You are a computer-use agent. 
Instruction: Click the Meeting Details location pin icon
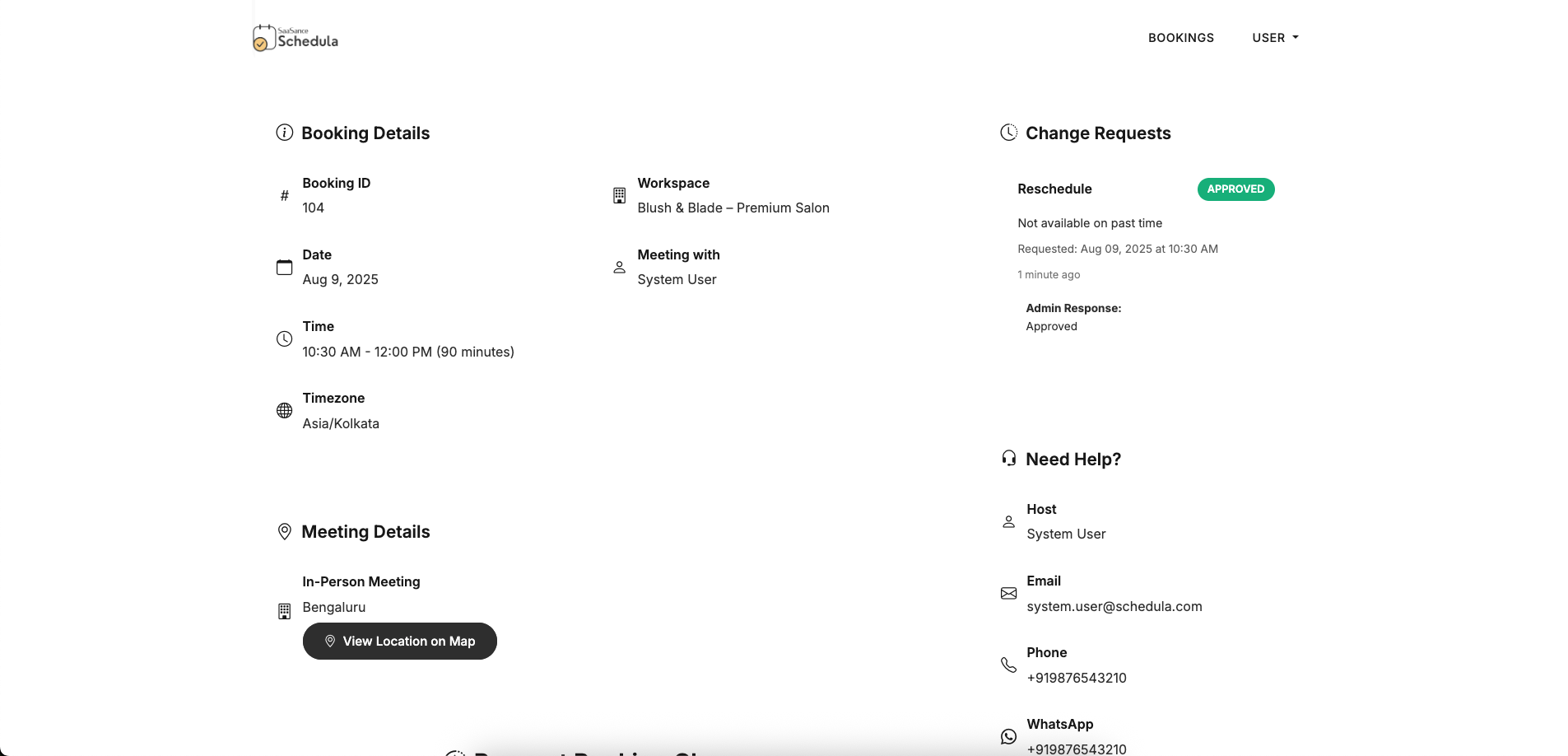[x=284, y=531]
